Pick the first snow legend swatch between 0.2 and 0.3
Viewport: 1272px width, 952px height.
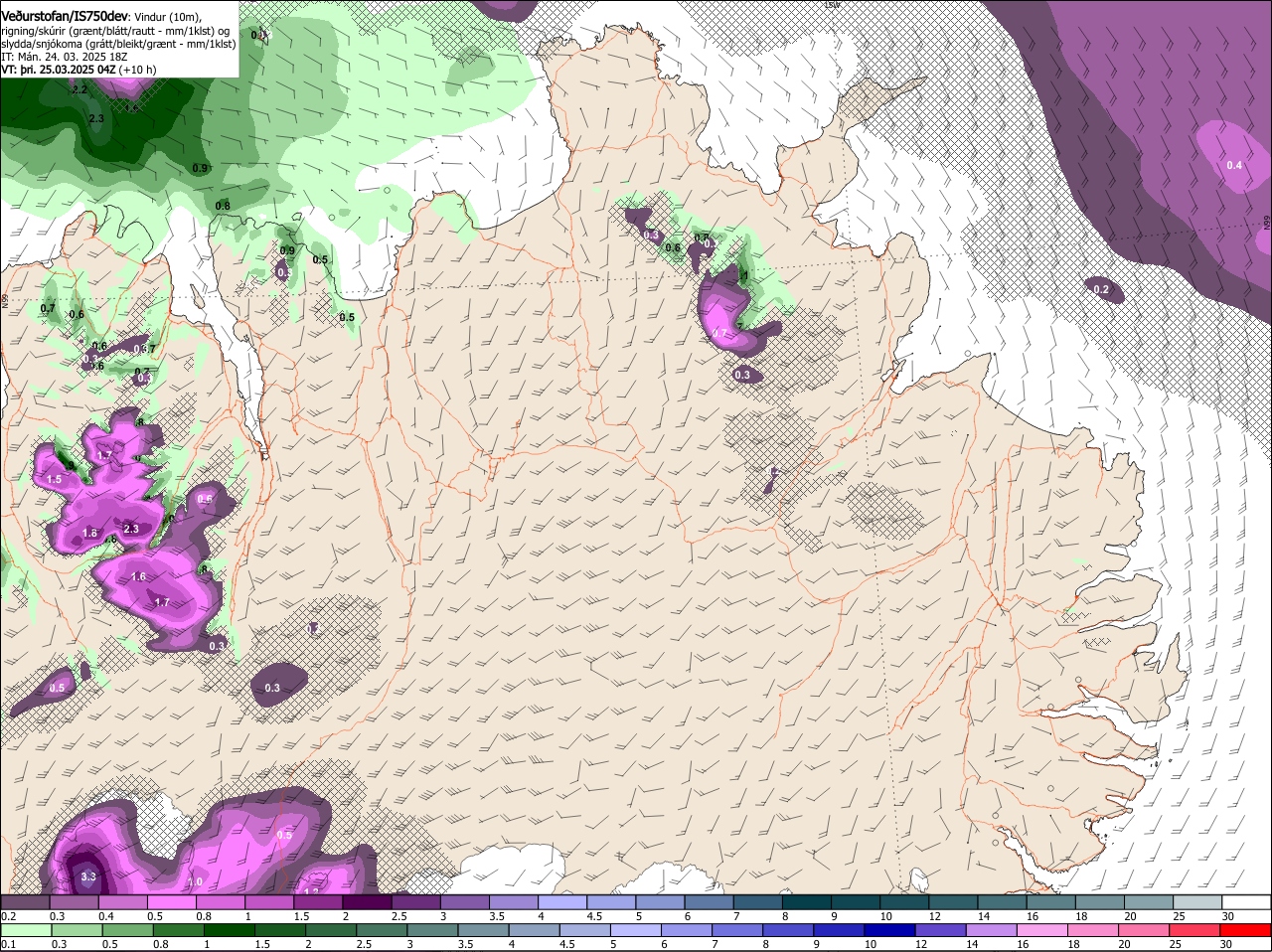coord(26,901)
